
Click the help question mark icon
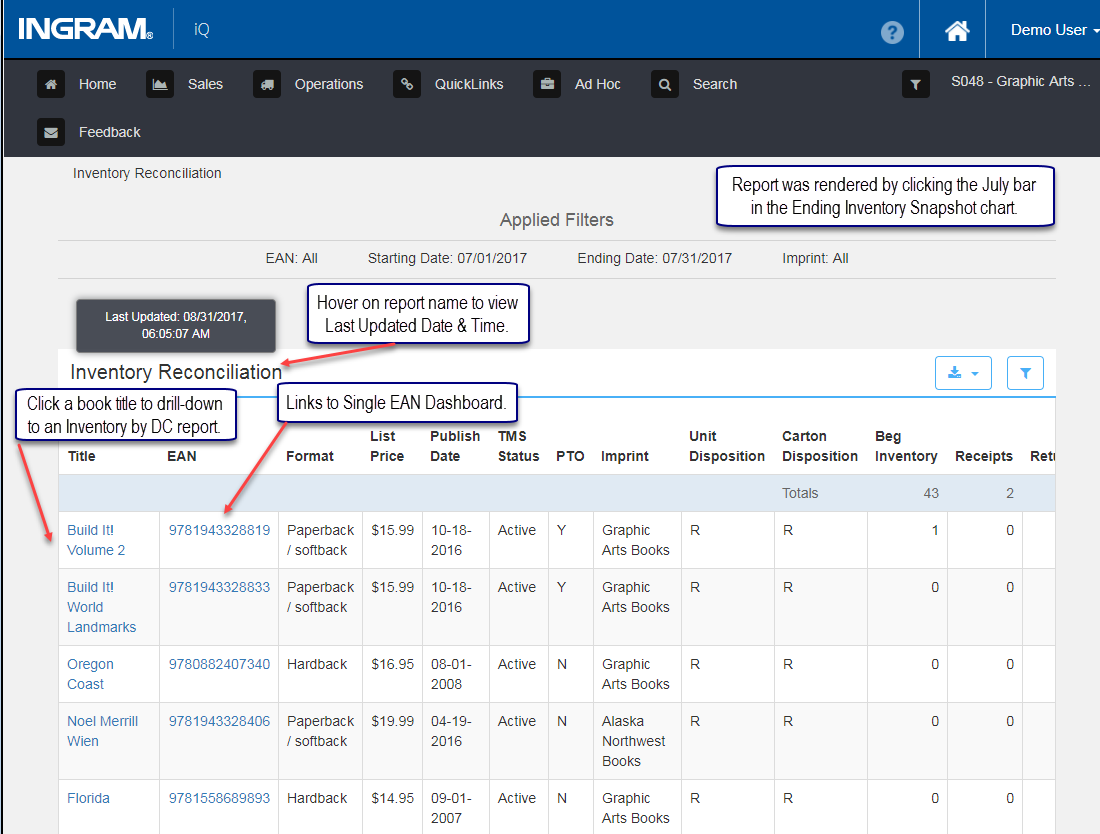pyautogui.click(x=892, y=32)
